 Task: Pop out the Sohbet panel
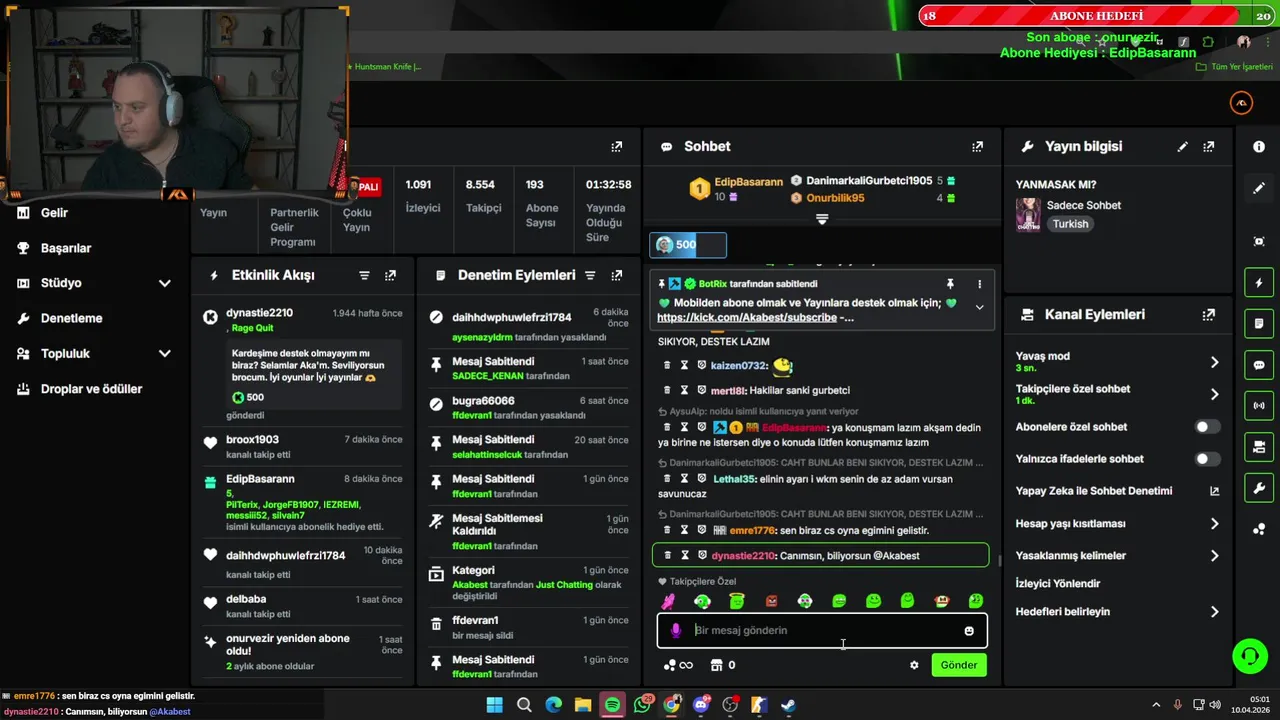[977, 146]
